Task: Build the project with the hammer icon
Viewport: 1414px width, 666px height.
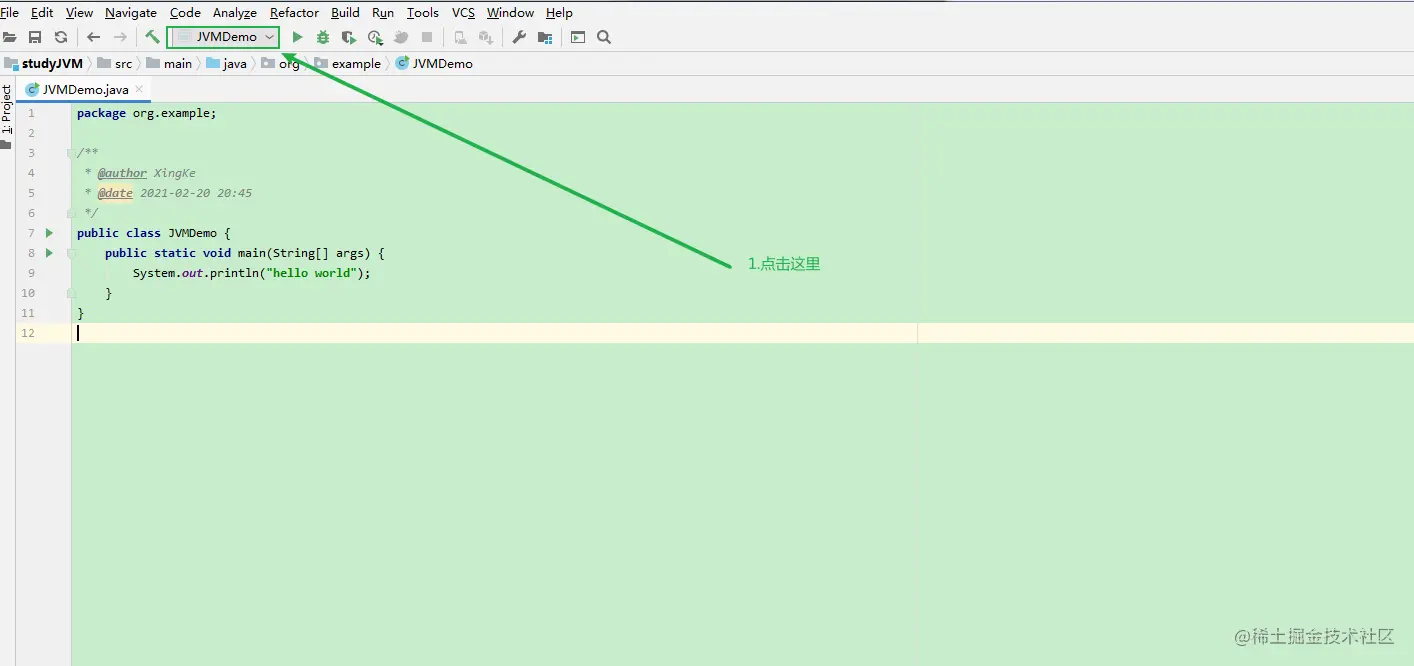Action: coord(152,37)
